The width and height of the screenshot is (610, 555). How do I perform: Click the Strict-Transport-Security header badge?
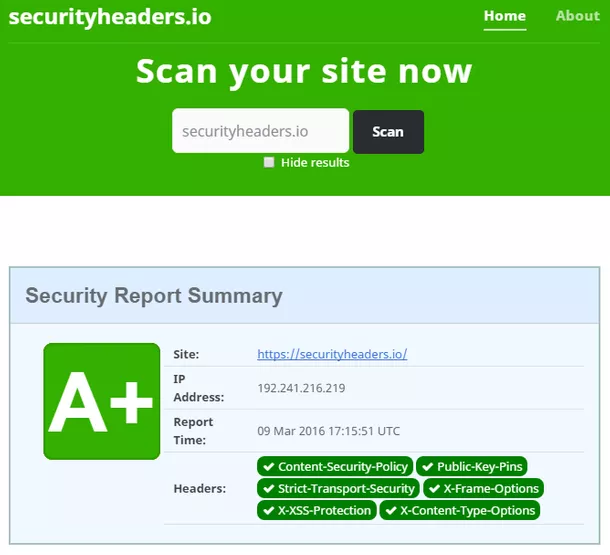pyautogui.click(x=338, y=489)
